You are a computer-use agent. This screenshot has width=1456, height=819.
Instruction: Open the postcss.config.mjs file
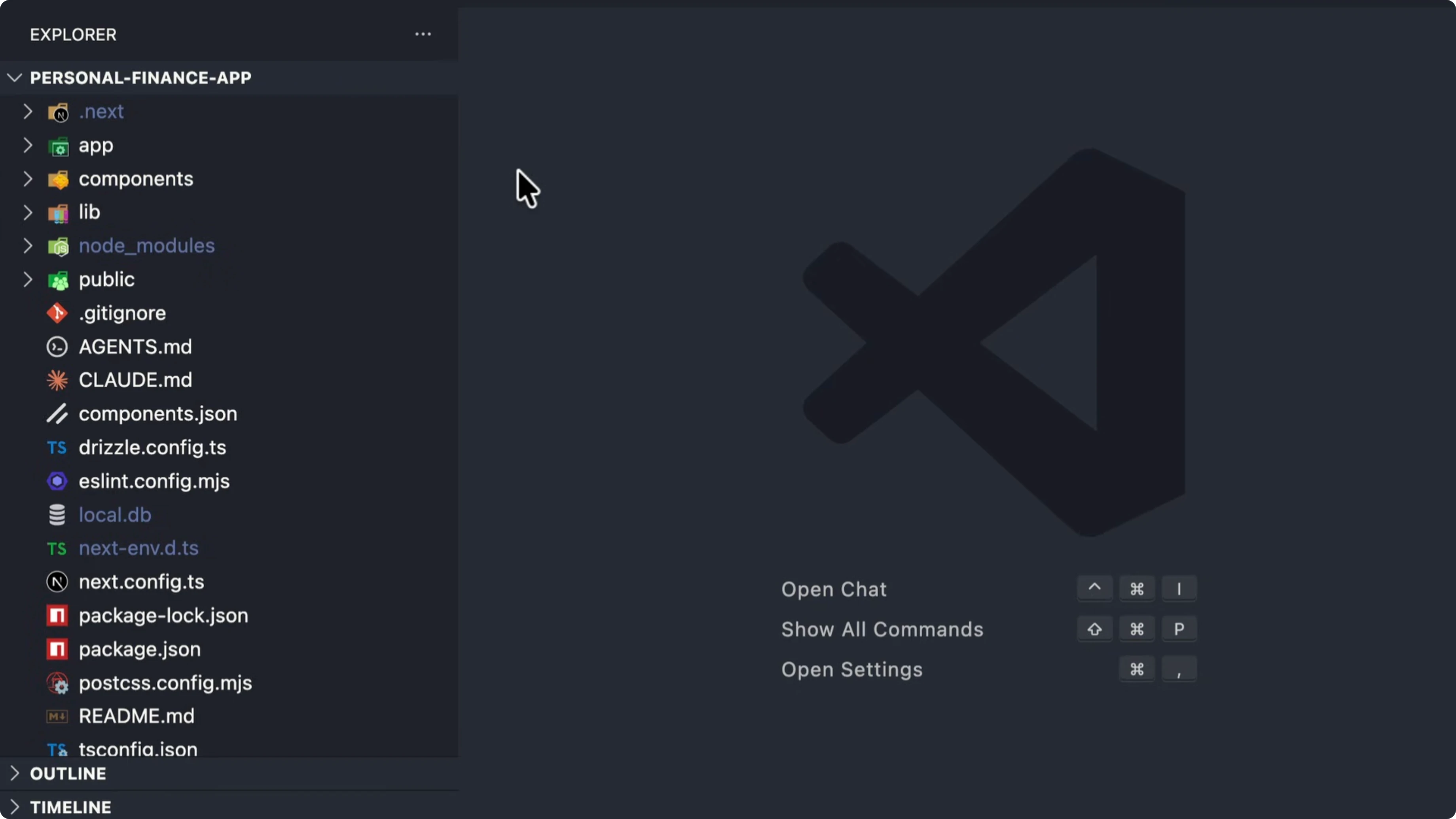166,683
